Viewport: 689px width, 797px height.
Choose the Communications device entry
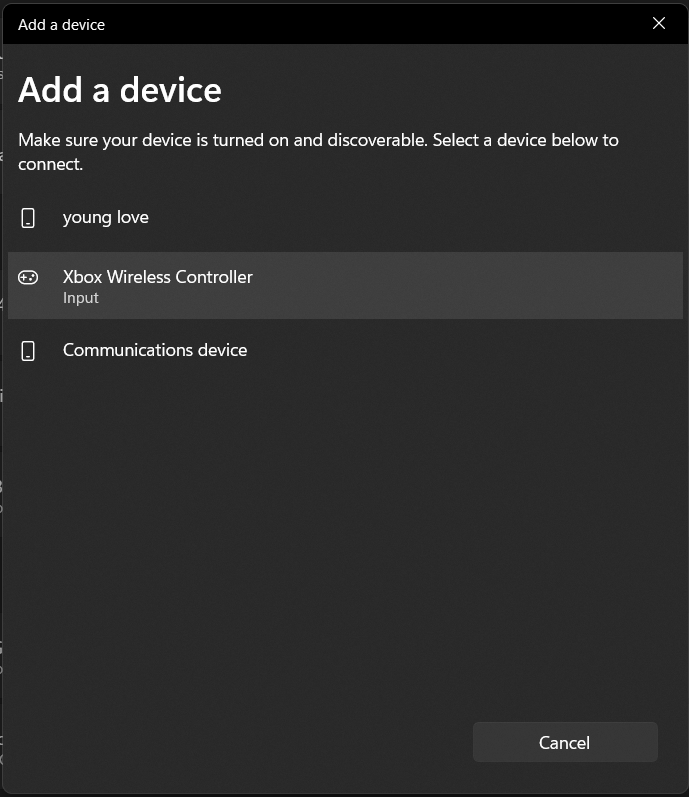click(155, 350)
